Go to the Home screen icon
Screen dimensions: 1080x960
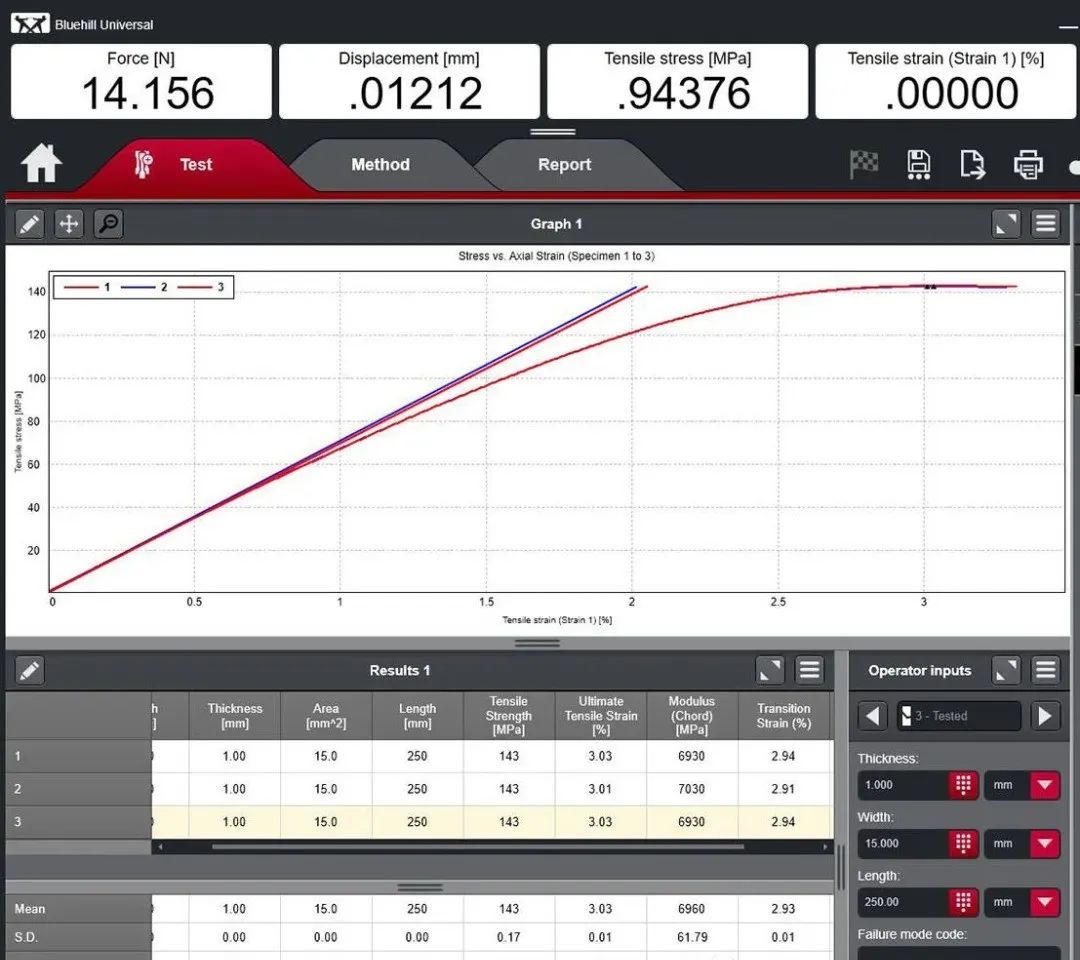pos(42,164)
